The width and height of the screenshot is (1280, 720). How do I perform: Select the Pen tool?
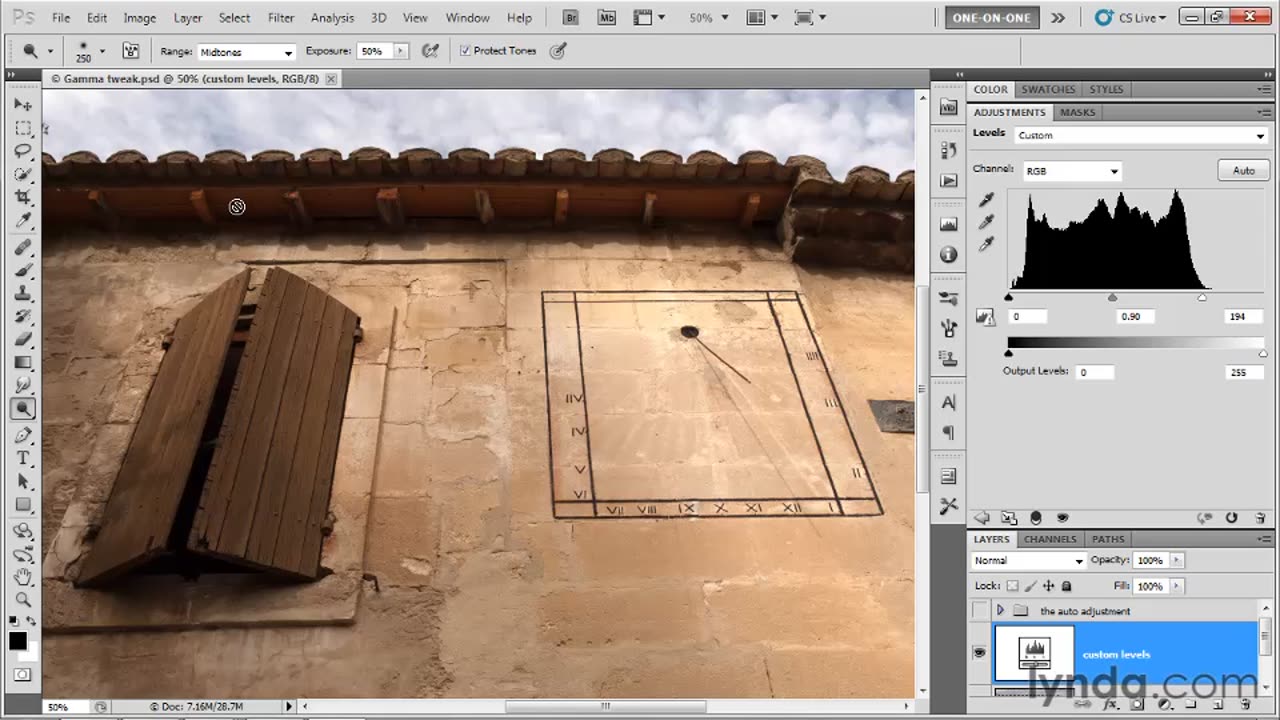click(23, 435)
